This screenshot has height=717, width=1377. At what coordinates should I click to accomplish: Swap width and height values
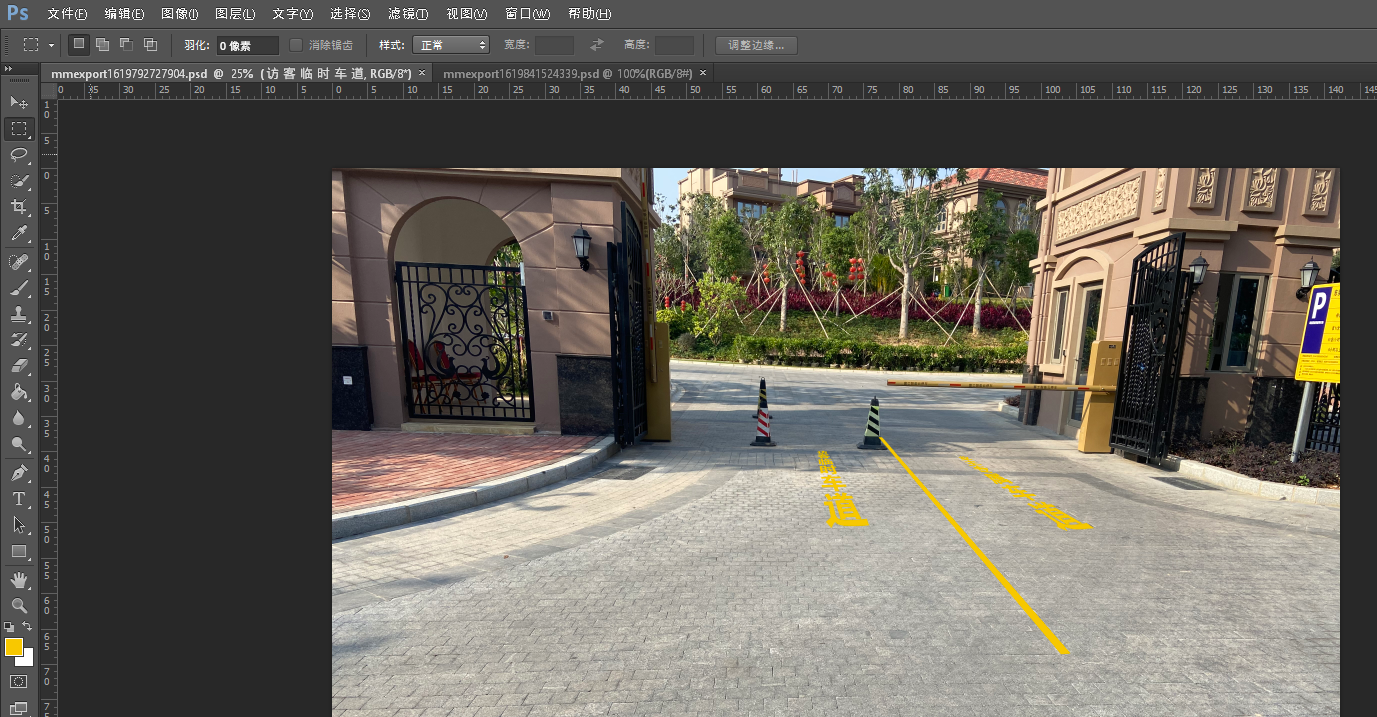[597, 45]
